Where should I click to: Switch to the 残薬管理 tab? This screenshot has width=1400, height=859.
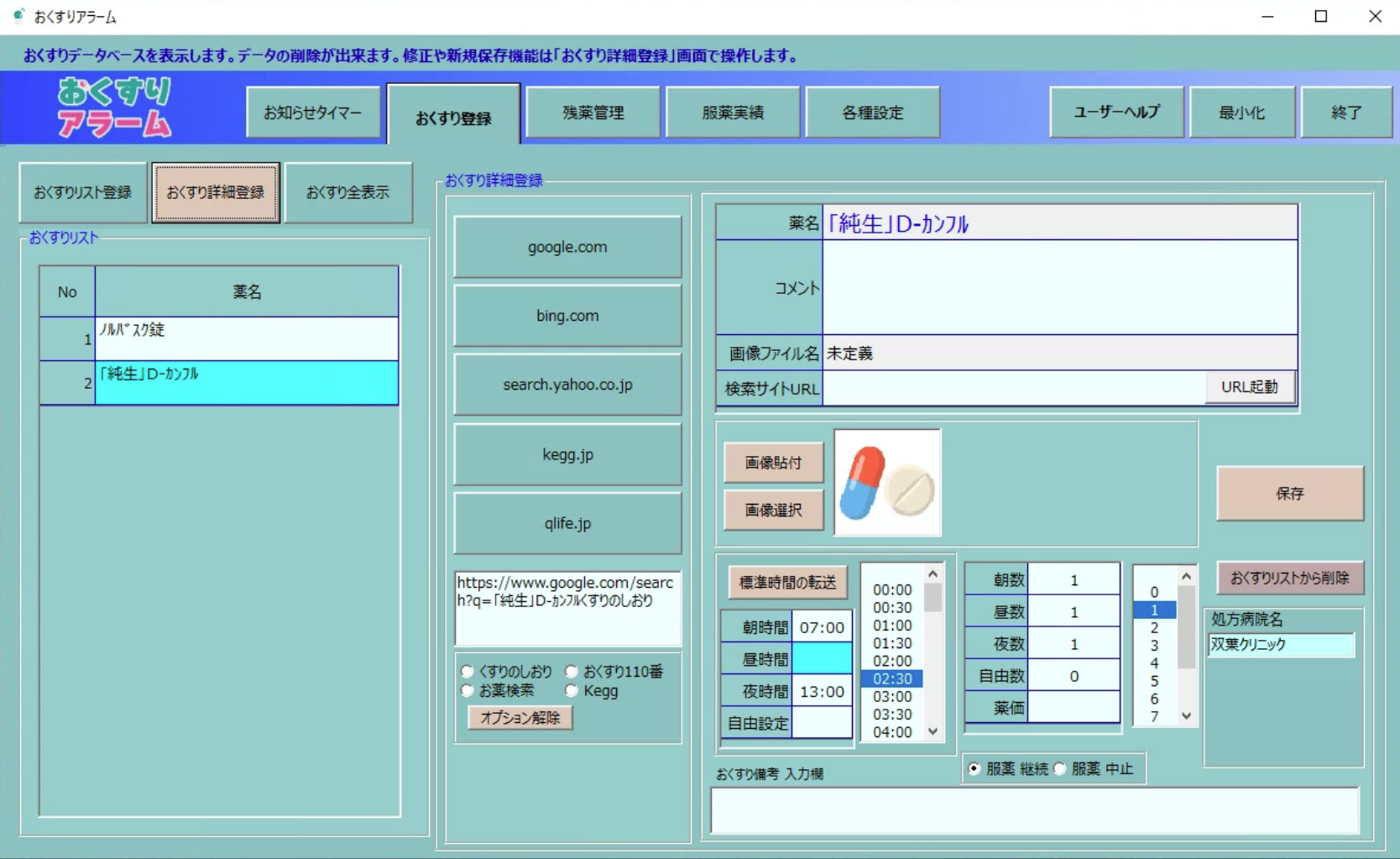[x=593, y=113]
